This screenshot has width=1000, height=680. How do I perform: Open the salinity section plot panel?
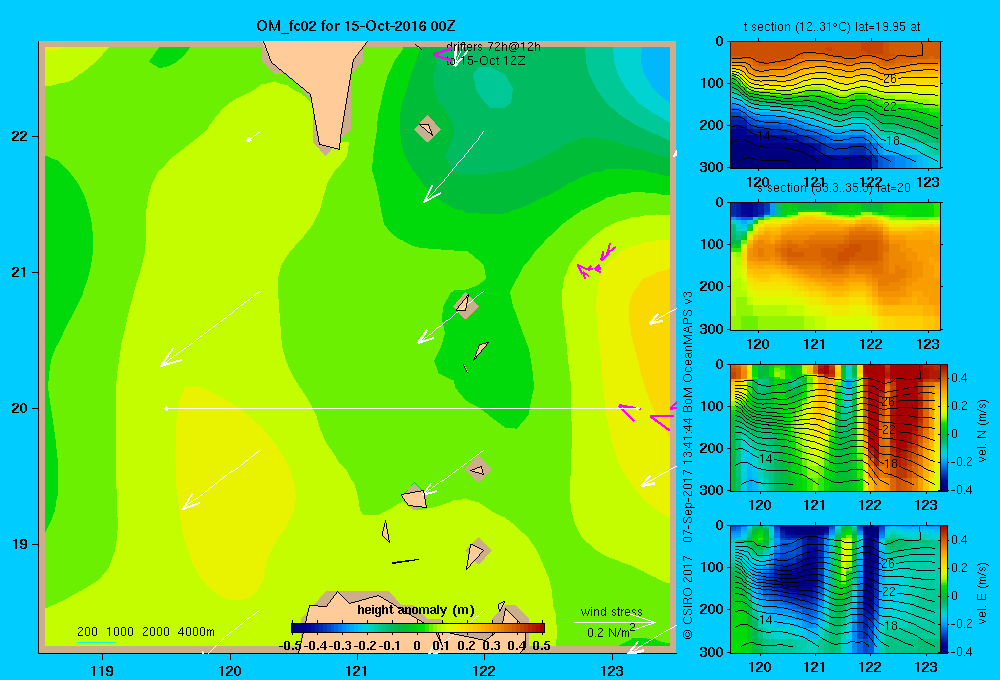pos(835,266)
